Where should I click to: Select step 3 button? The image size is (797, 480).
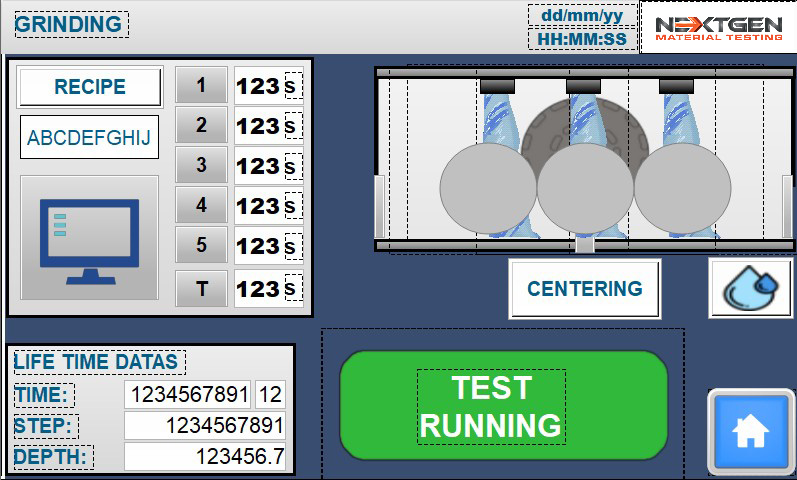(201, 165)
